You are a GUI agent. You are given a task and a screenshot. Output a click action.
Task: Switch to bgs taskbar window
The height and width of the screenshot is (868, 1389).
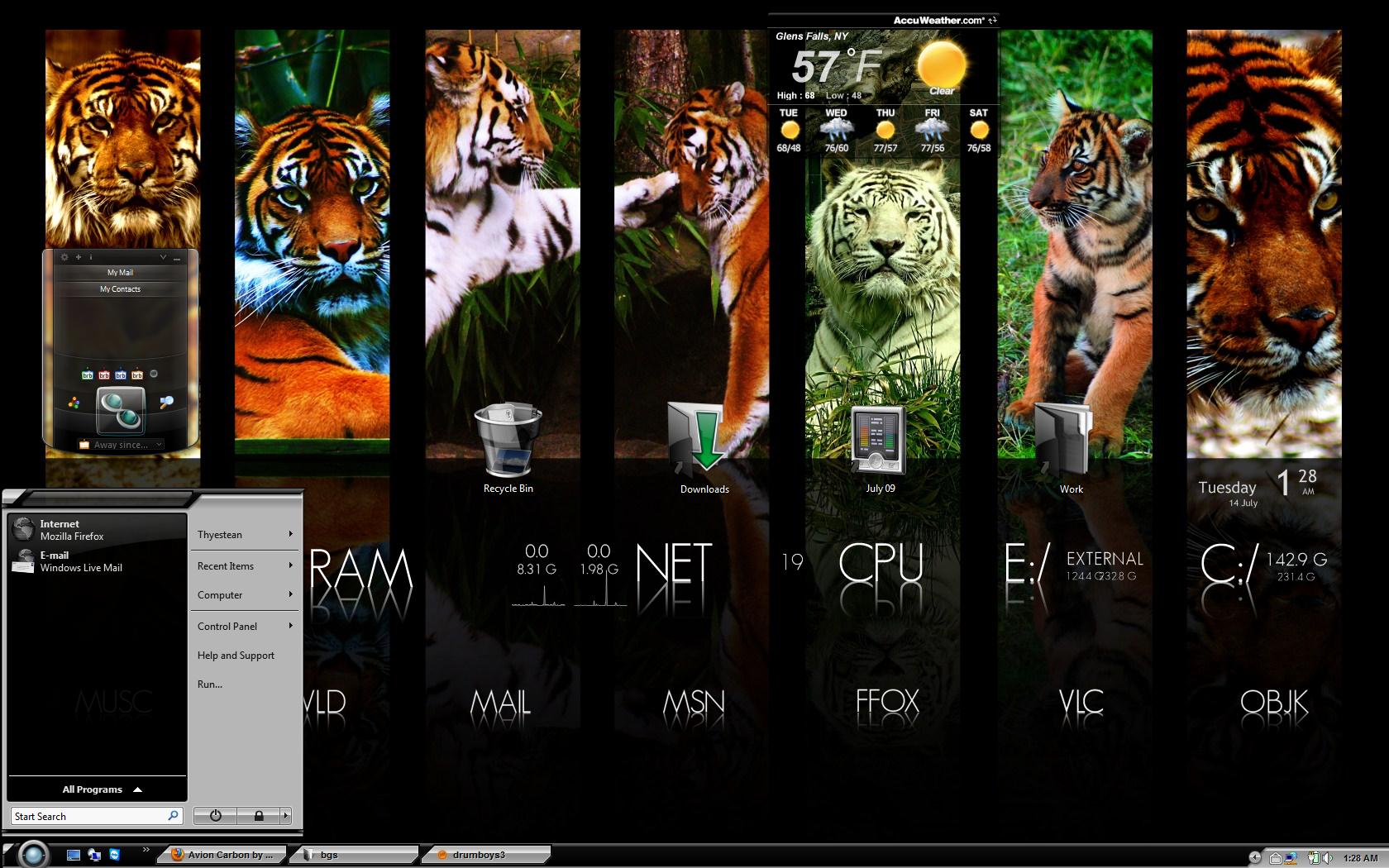pyautogui.click(x=356, y=855)
